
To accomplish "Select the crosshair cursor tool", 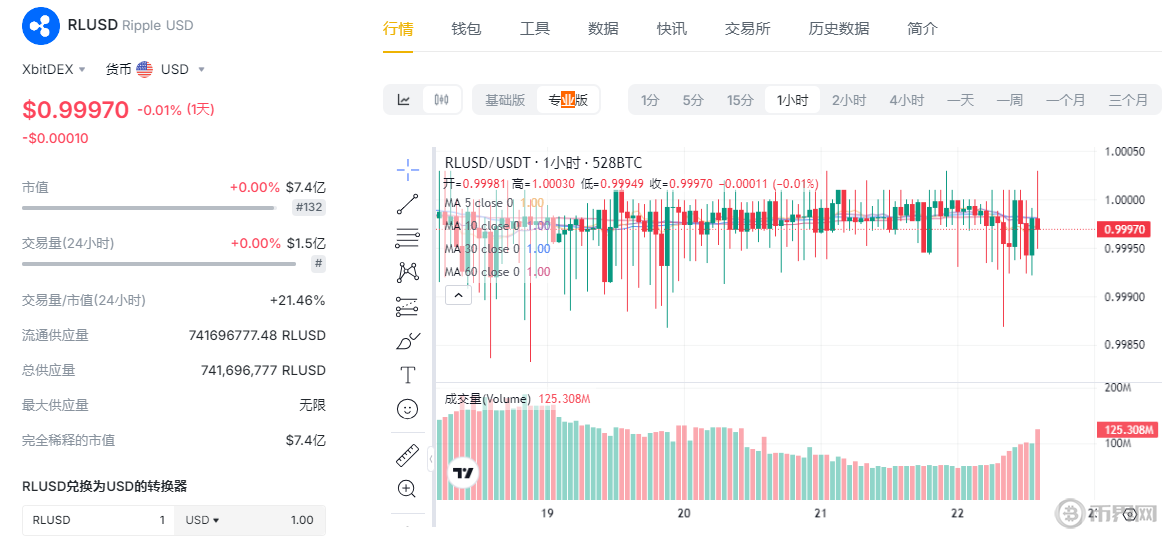I will click(407, 169).
